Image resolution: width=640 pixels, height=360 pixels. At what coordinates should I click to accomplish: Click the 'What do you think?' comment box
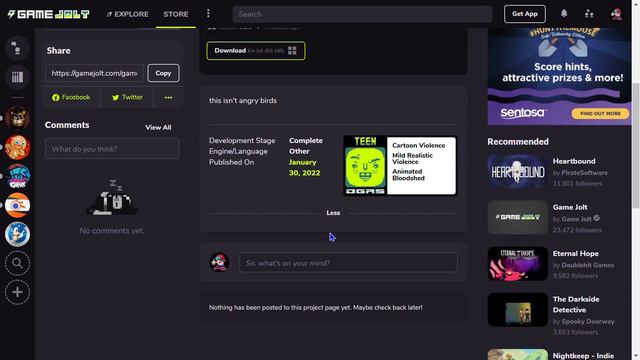point(112,149)
